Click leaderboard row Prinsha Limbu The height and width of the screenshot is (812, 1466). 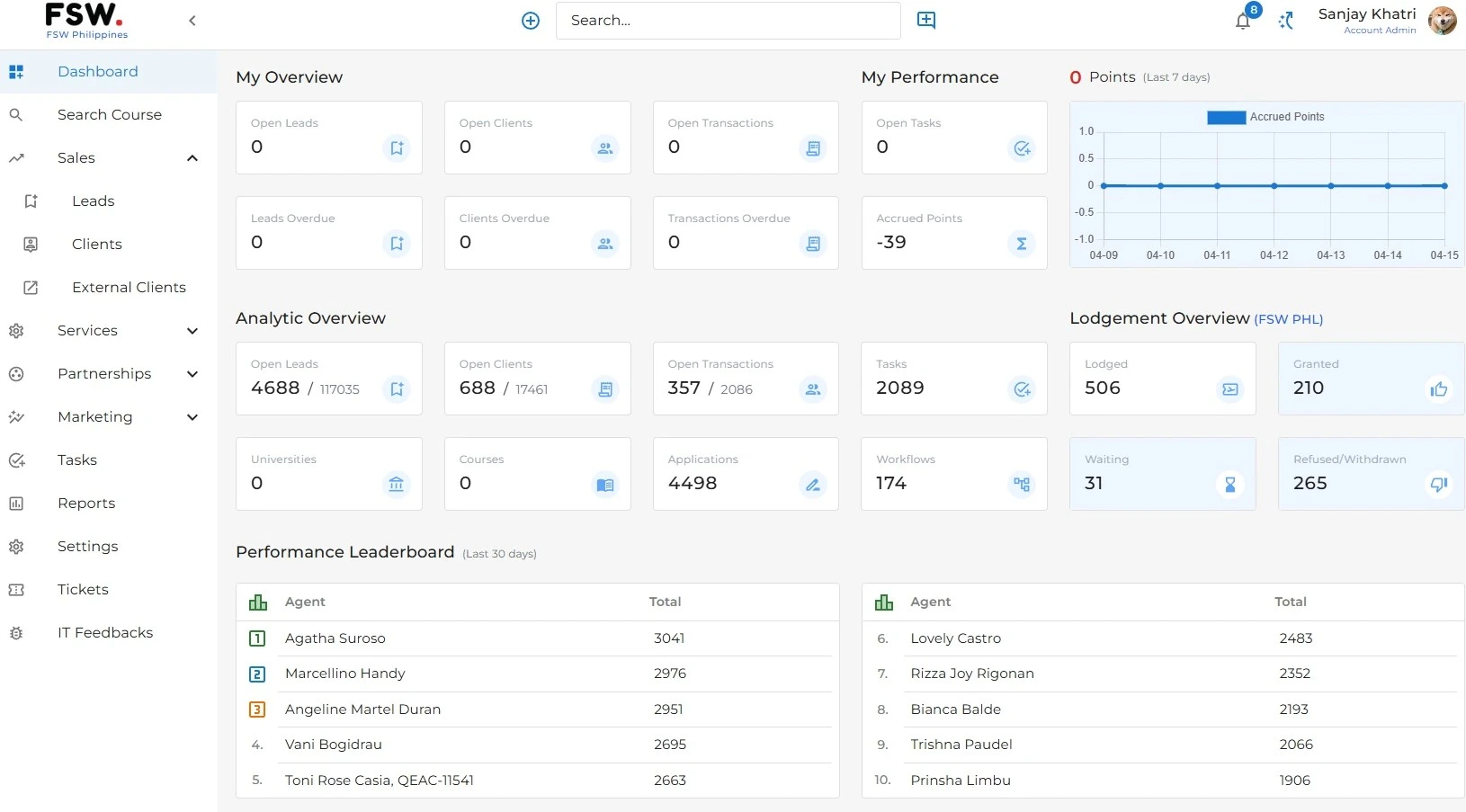coord(1163,781)
